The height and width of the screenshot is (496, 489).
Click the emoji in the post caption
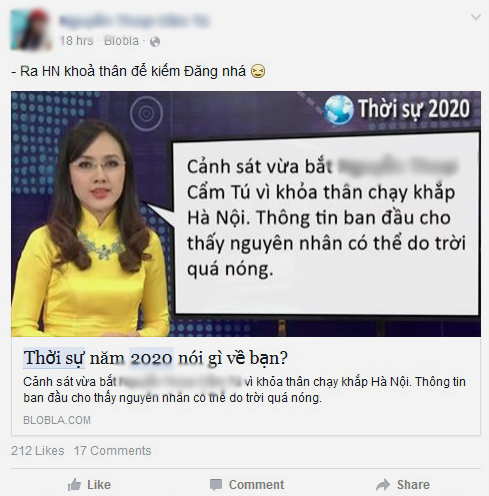pos(258,71)
